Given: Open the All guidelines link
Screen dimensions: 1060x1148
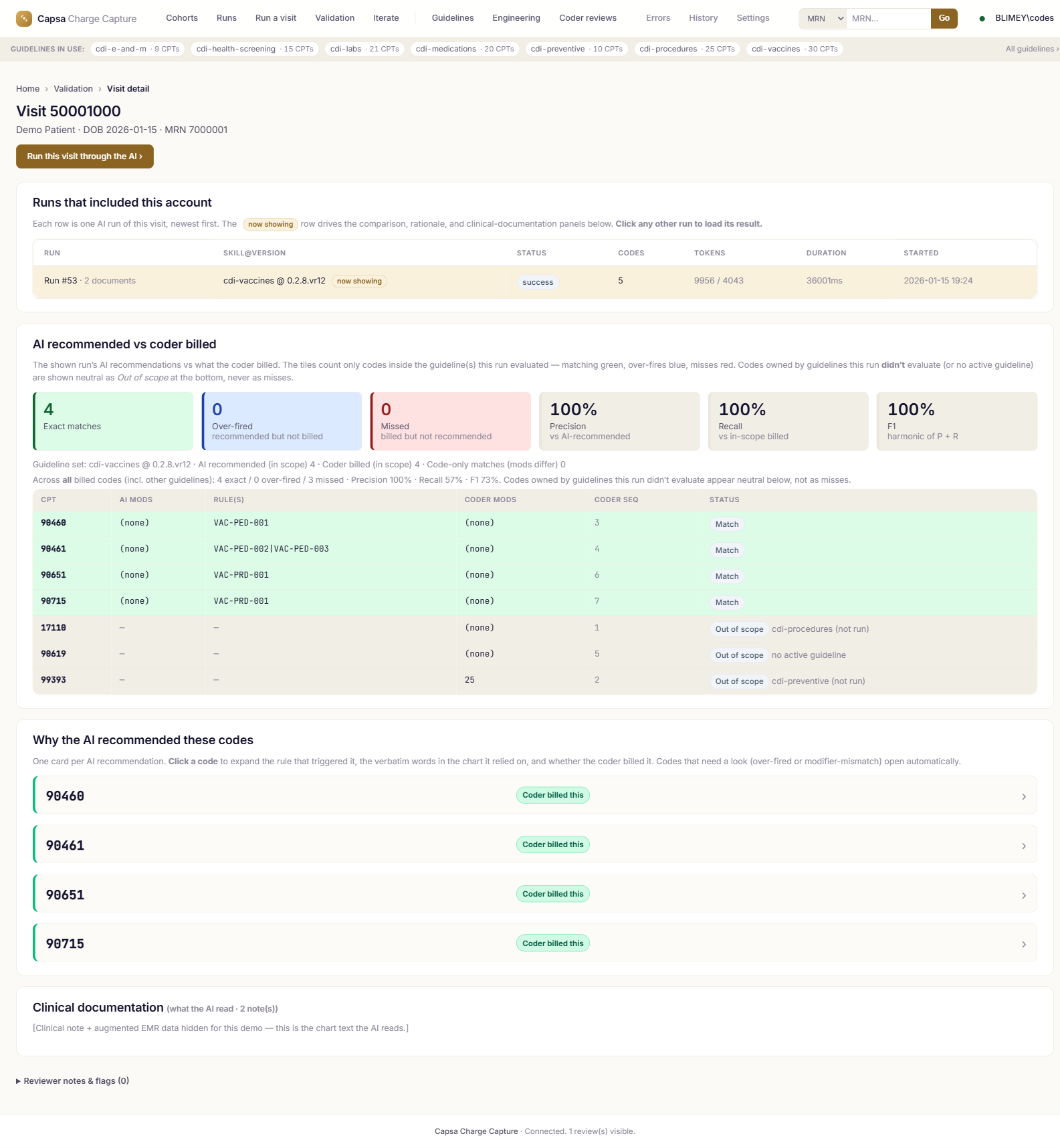Looking at the screenshot, I should pyautogui.click(x=1032, y=49).
